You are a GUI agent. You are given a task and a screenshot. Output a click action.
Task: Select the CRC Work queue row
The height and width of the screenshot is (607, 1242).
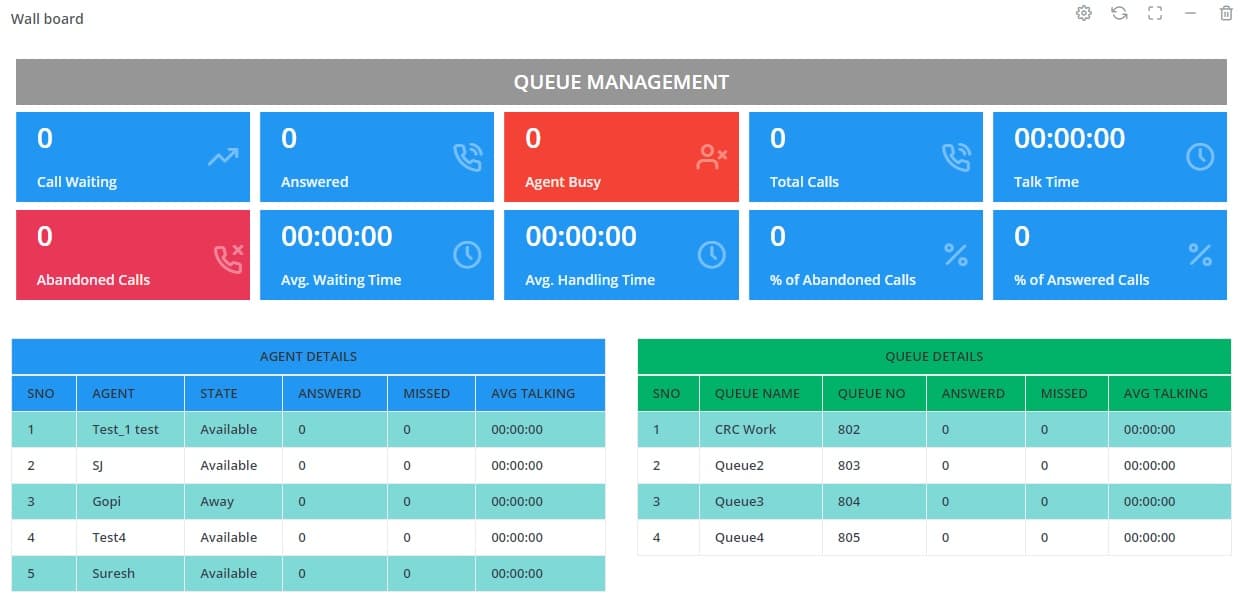point(933,429)
